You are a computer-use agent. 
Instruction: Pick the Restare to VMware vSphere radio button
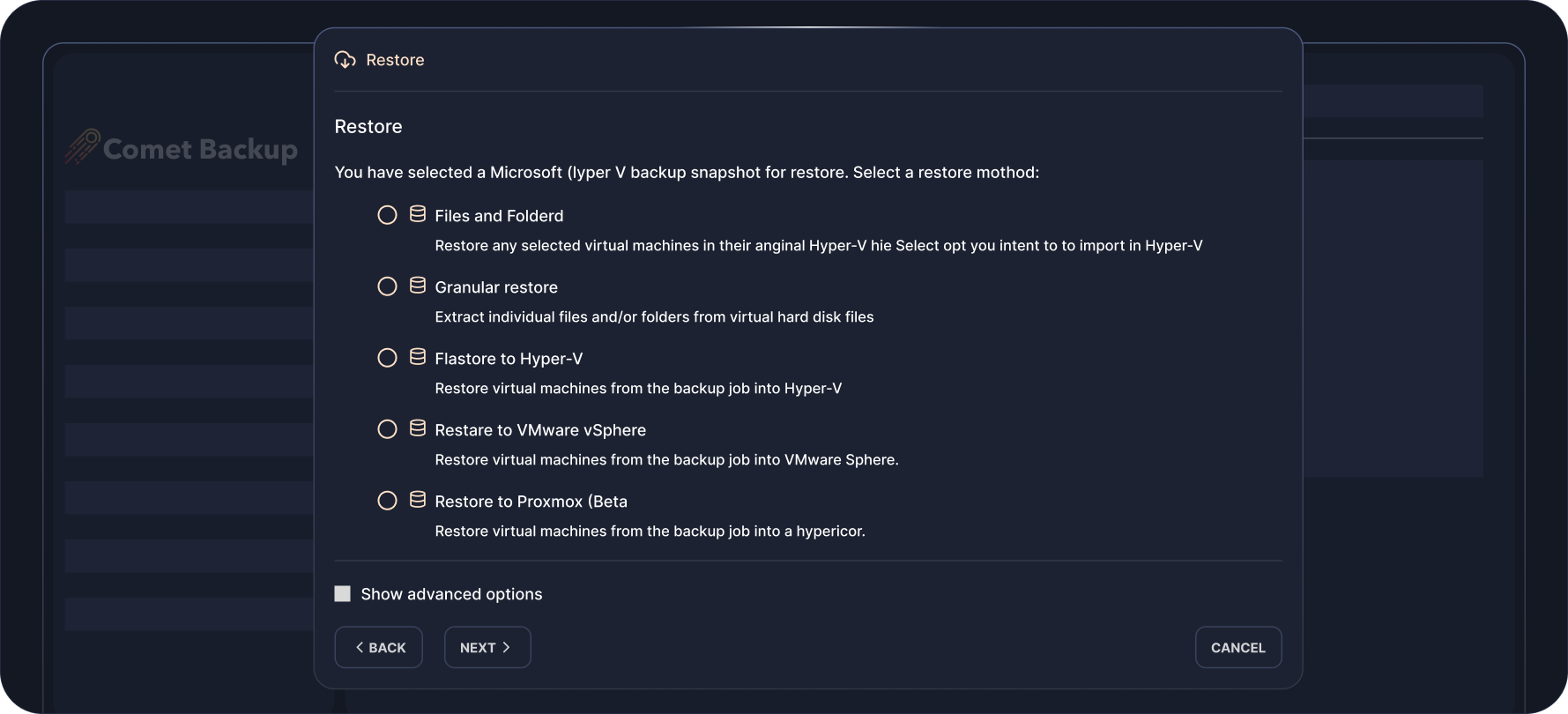[x=387, y=429]
